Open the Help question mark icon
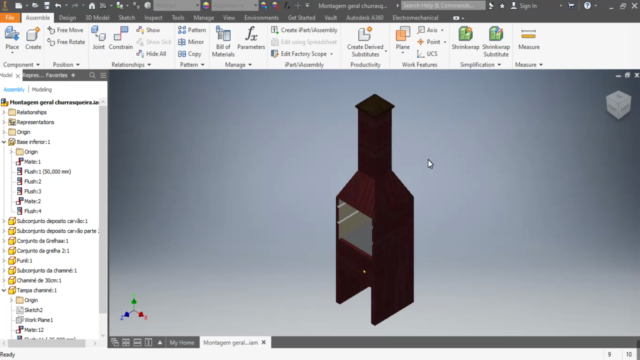640x360 pixels. pyautogui.click(x=587, y=6)
